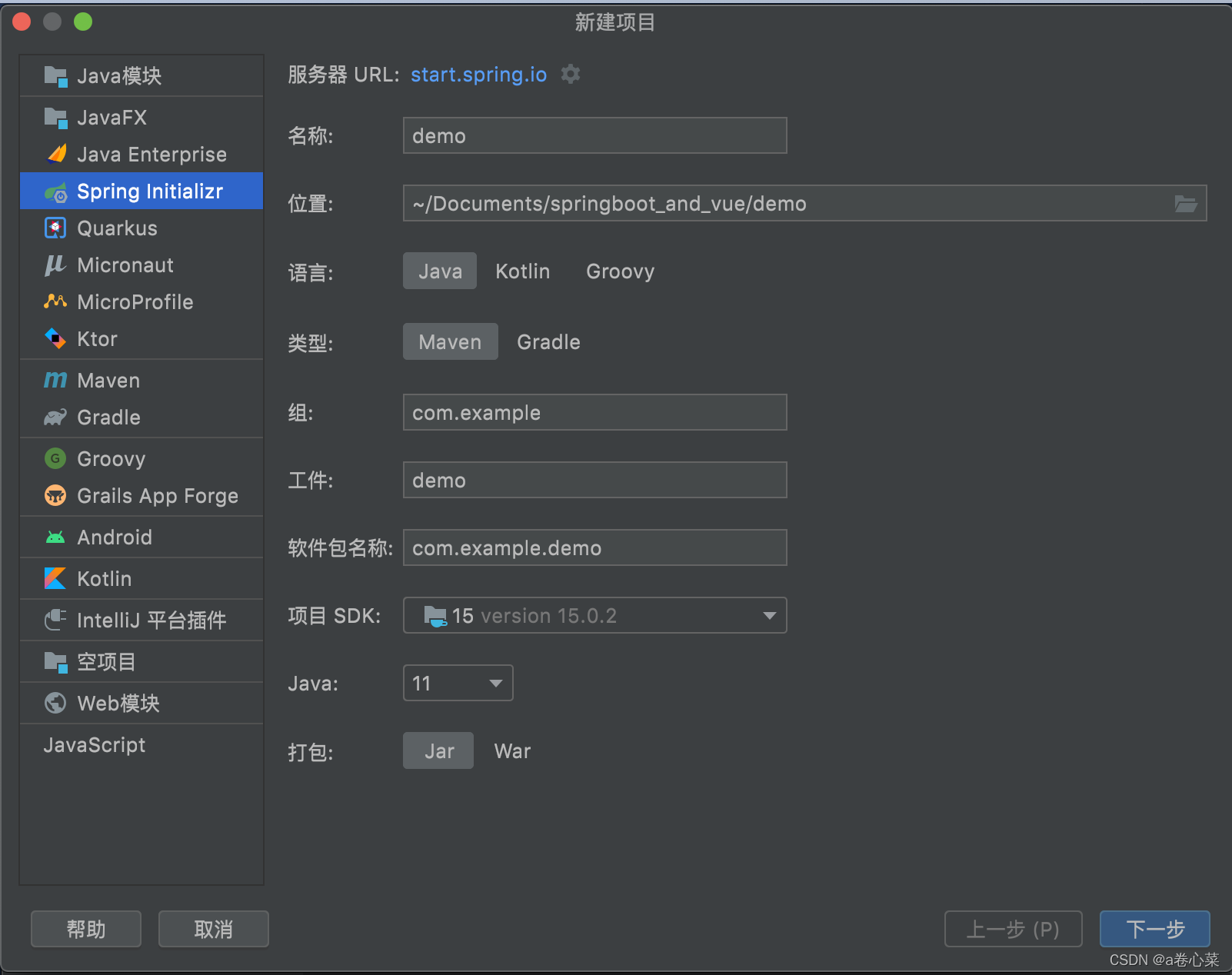Select Kotlin language option

(523, 271)
